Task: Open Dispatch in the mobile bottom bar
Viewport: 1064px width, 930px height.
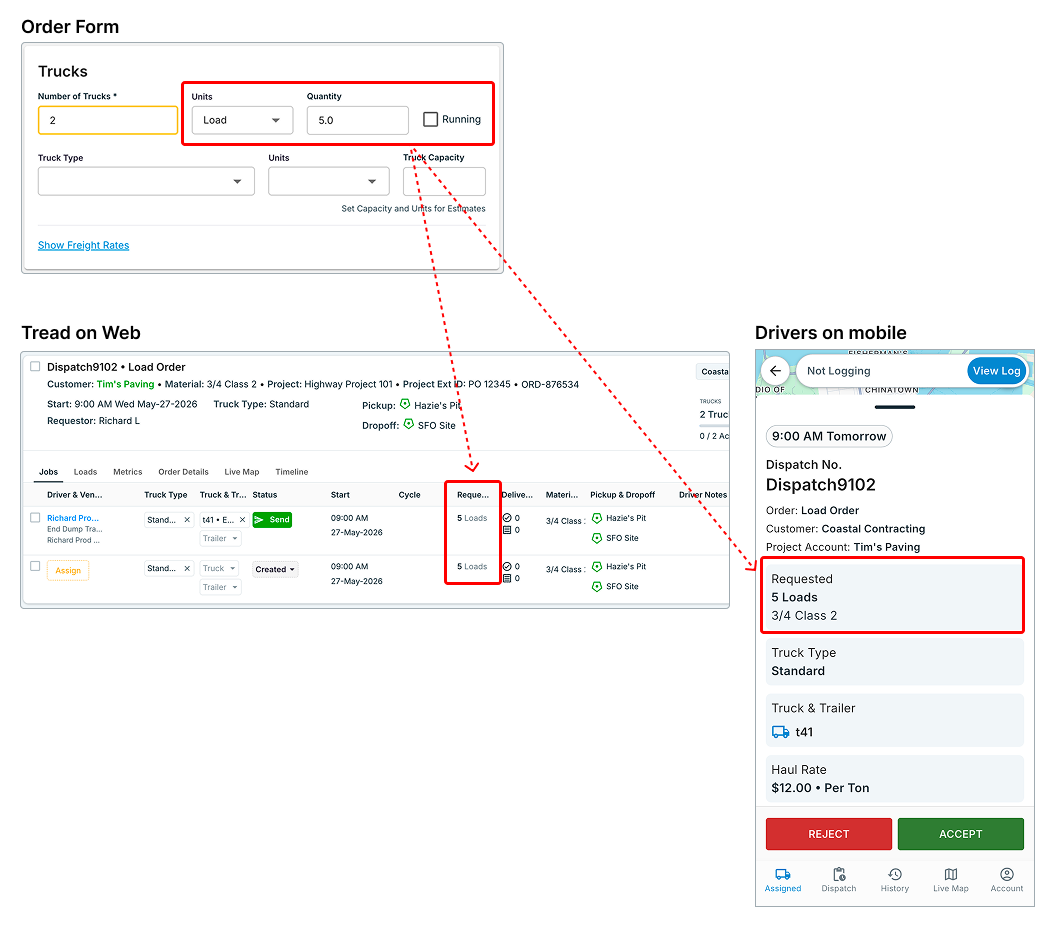Action: [839, 880]
